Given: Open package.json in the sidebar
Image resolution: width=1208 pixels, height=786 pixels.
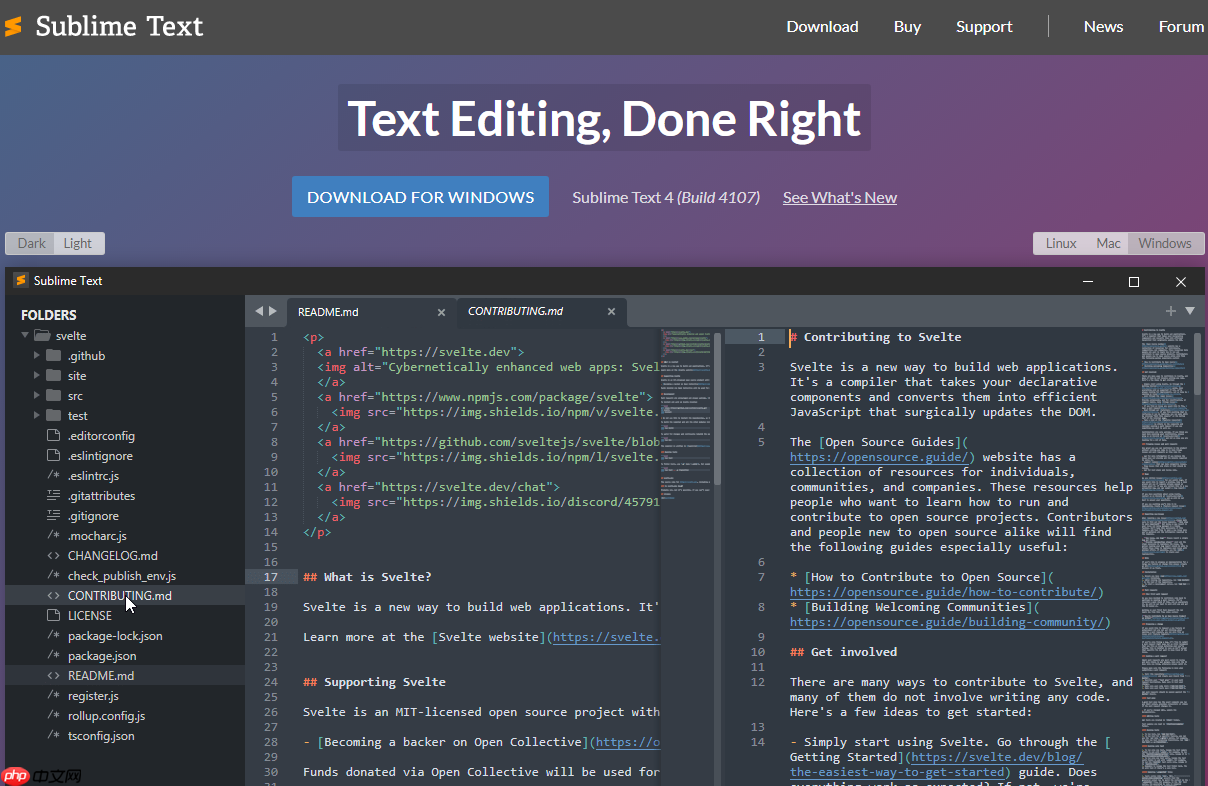Looking at the screenshot, I should (x=102, y=656).
